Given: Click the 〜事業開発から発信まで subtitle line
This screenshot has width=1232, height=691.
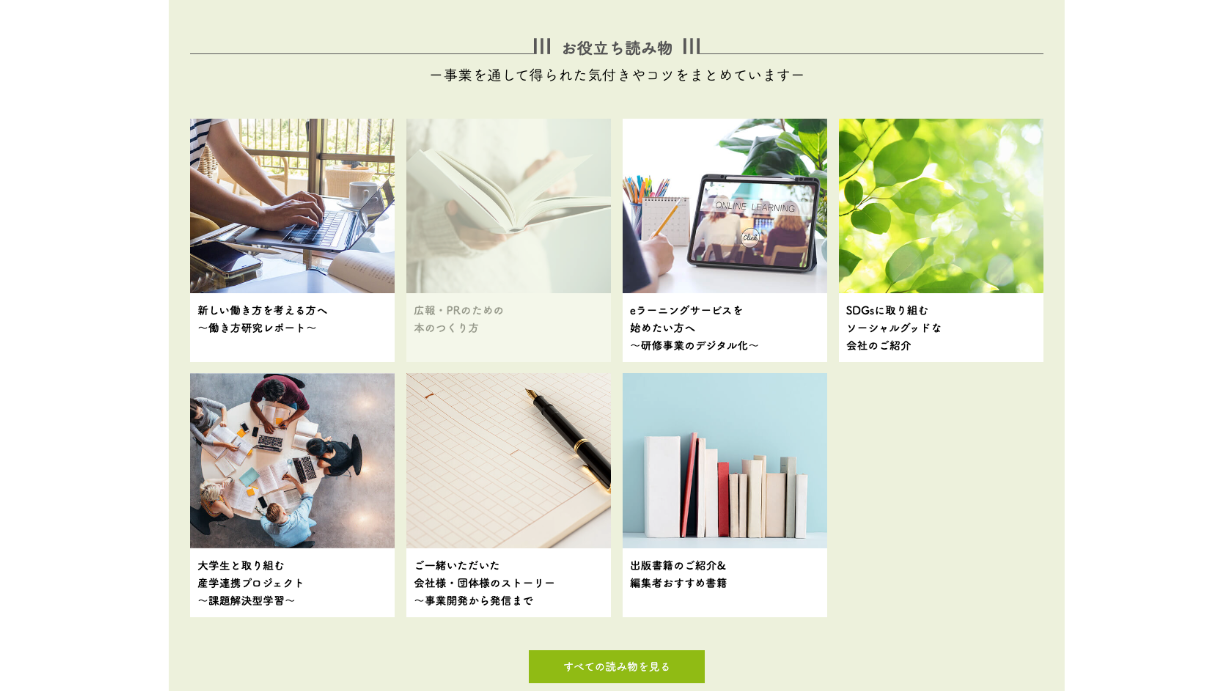Looking at the screenshot, I should point(474,601).
